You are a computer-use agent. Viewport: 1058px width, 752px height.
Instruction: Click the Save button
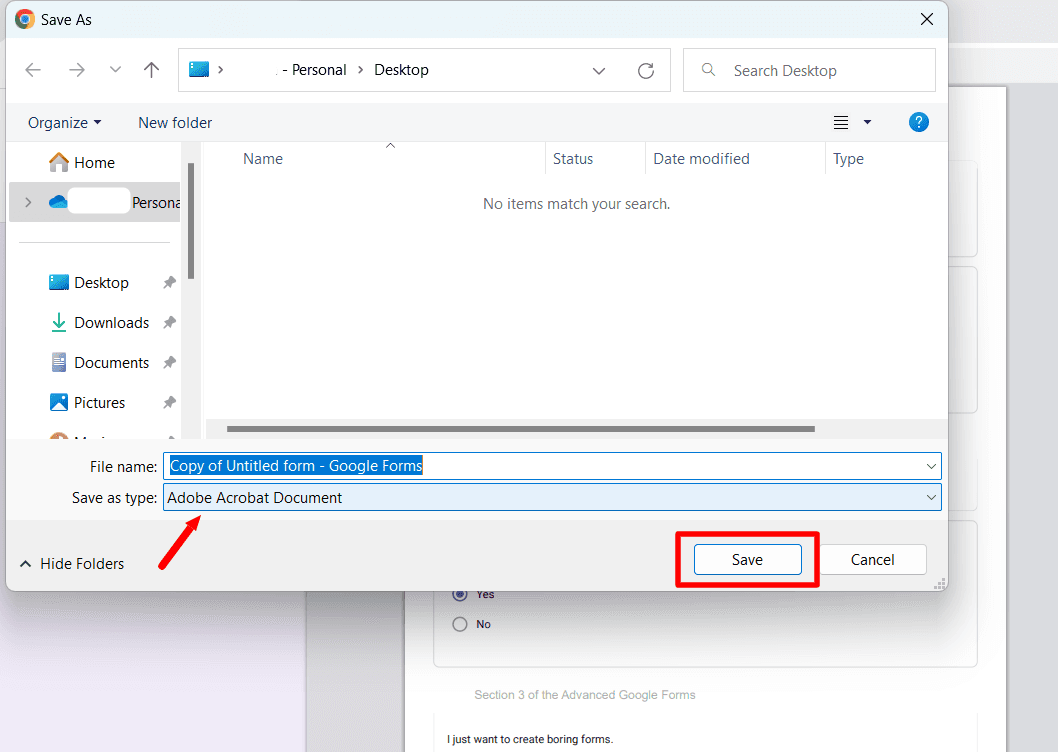(x=748, y=560)
